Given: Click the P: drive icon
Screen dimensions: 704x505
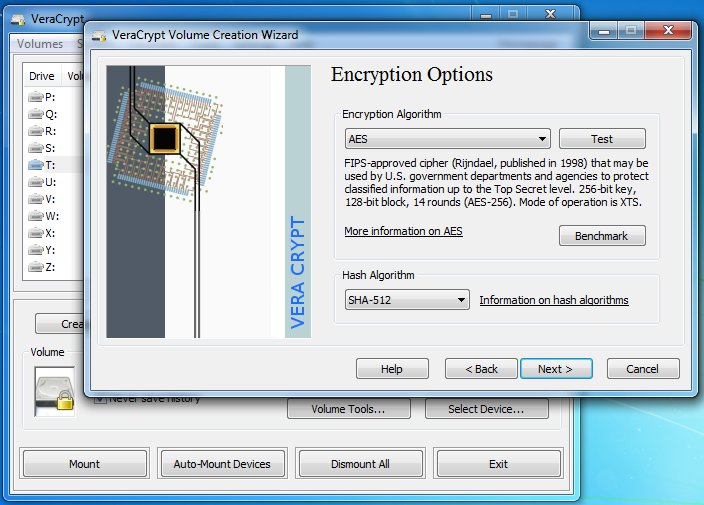Looking at the screenshot, I should (35, 97).
